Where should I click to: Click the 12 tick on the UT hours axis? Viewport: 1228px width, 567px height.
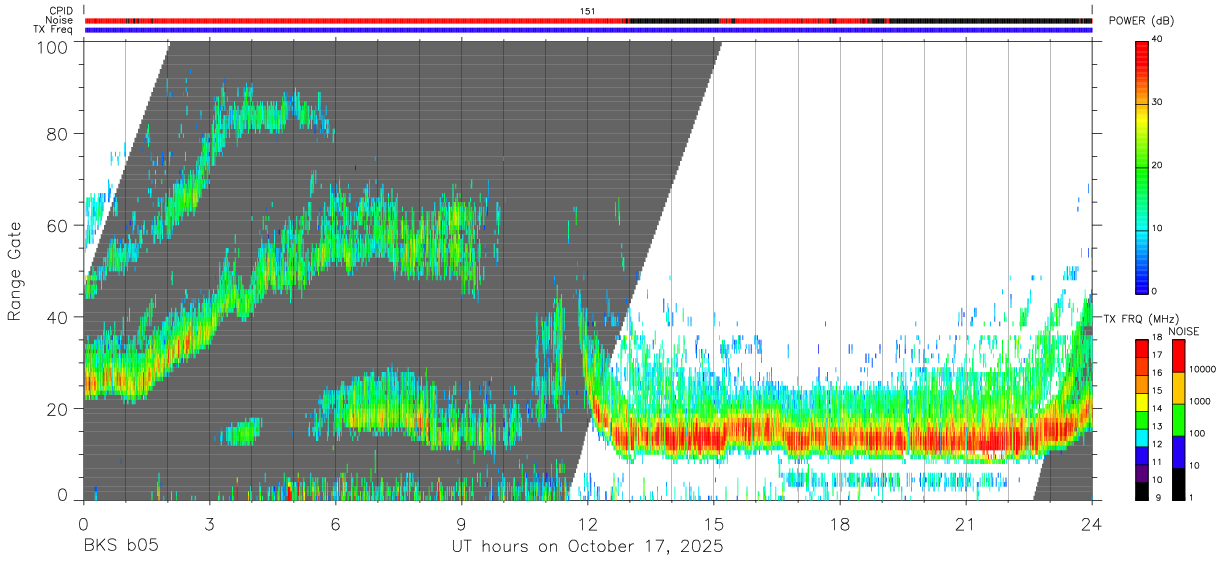click(588, 524)
